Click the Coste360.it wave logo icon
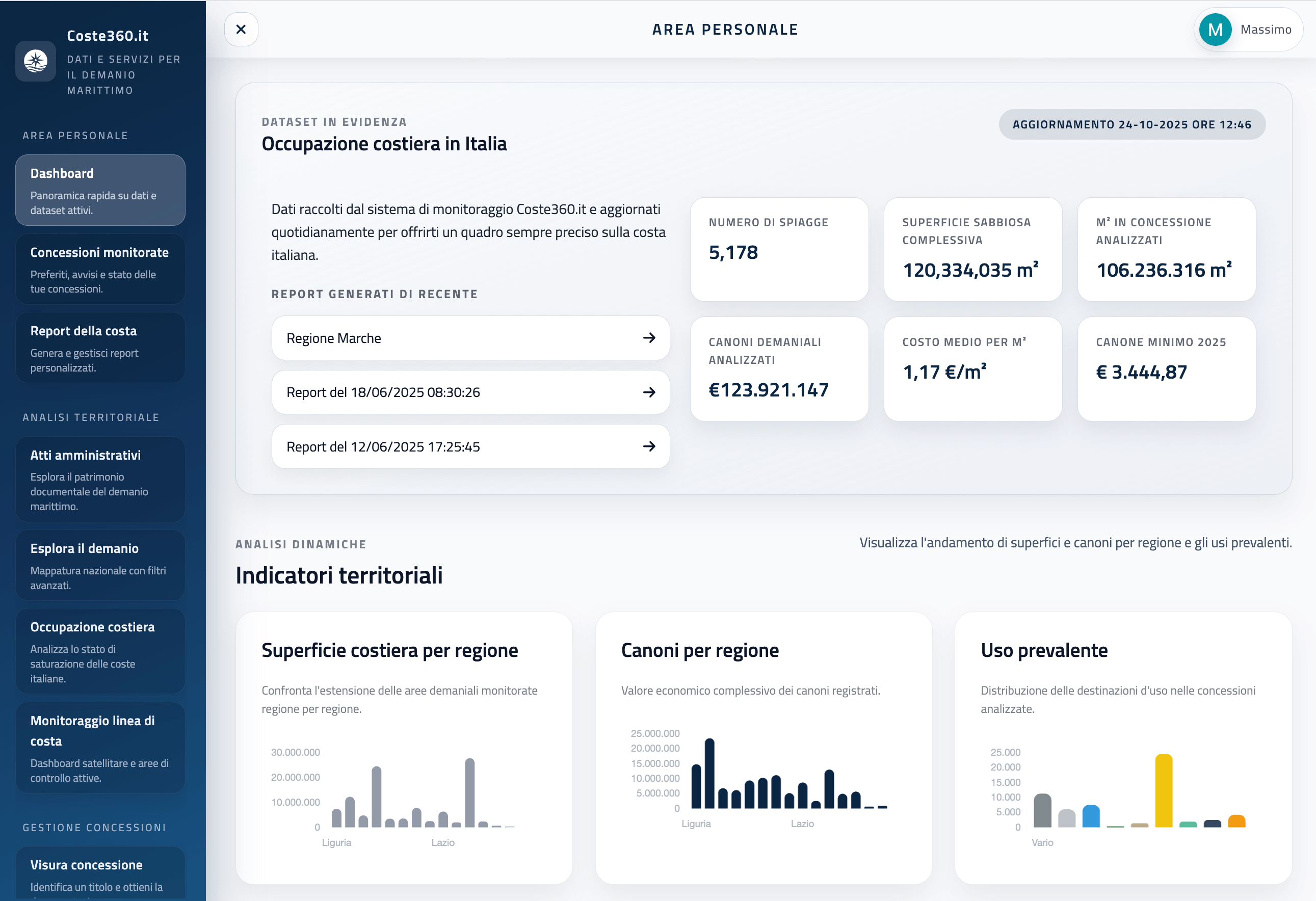The height and width of the screenshot is (901, 1316). 35,61
